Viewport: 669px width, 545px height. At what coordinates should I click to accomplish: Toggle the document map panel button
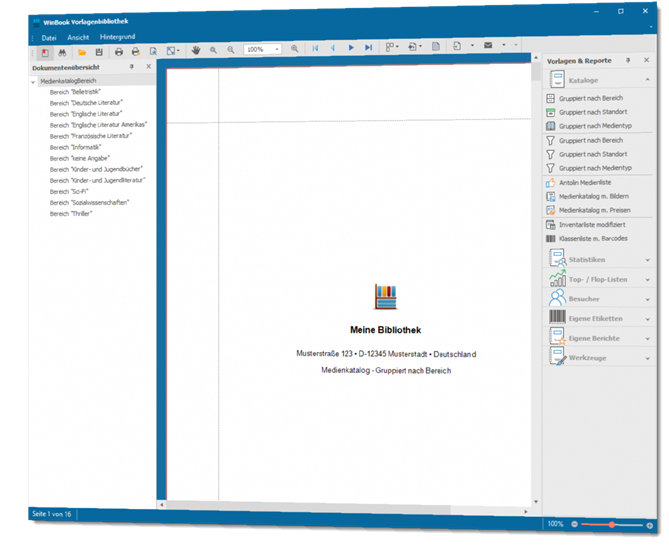tap(46, 49)
